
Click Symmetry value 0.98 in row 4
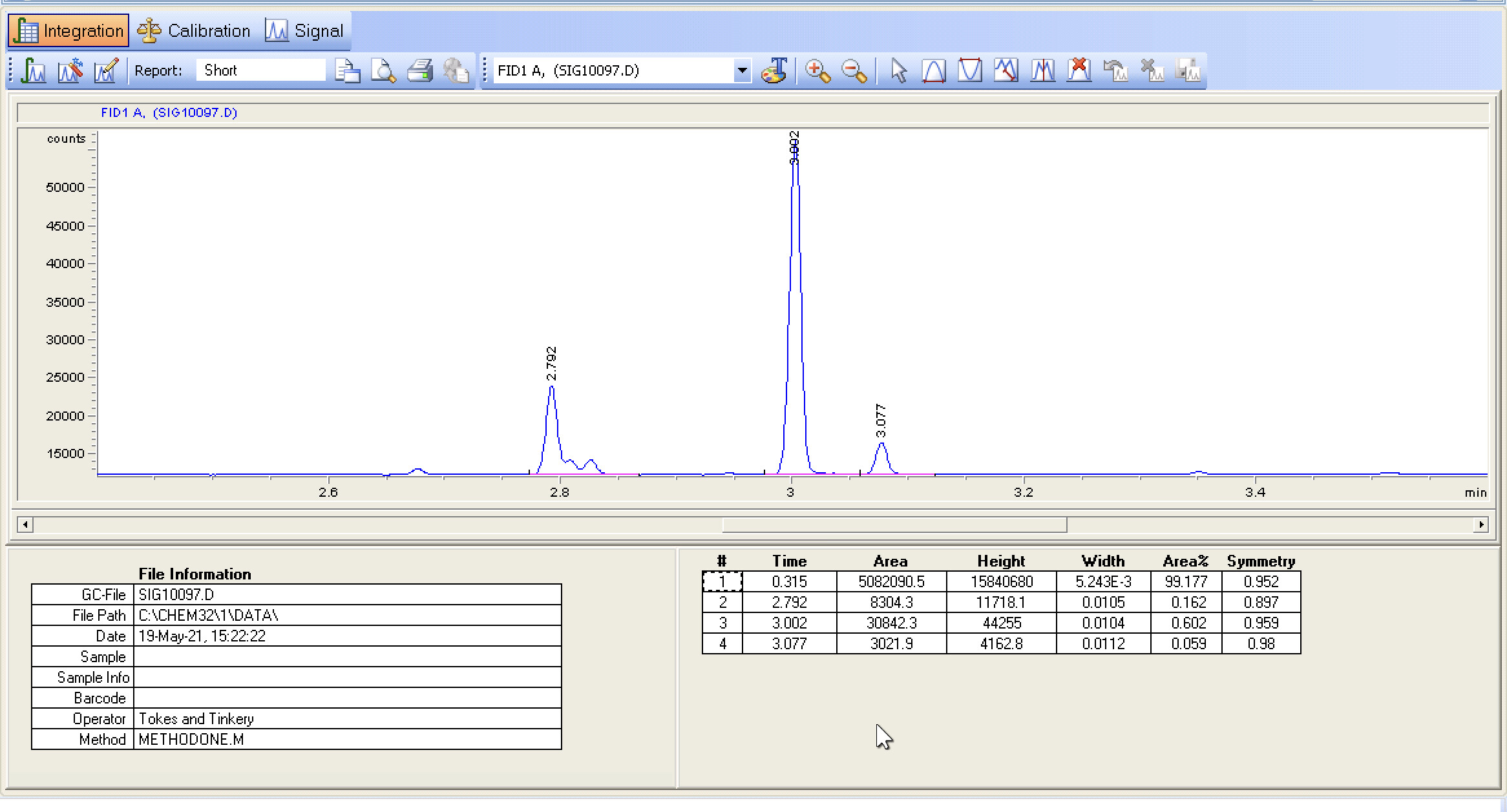pyautogui.click(x=1261, y=643)
